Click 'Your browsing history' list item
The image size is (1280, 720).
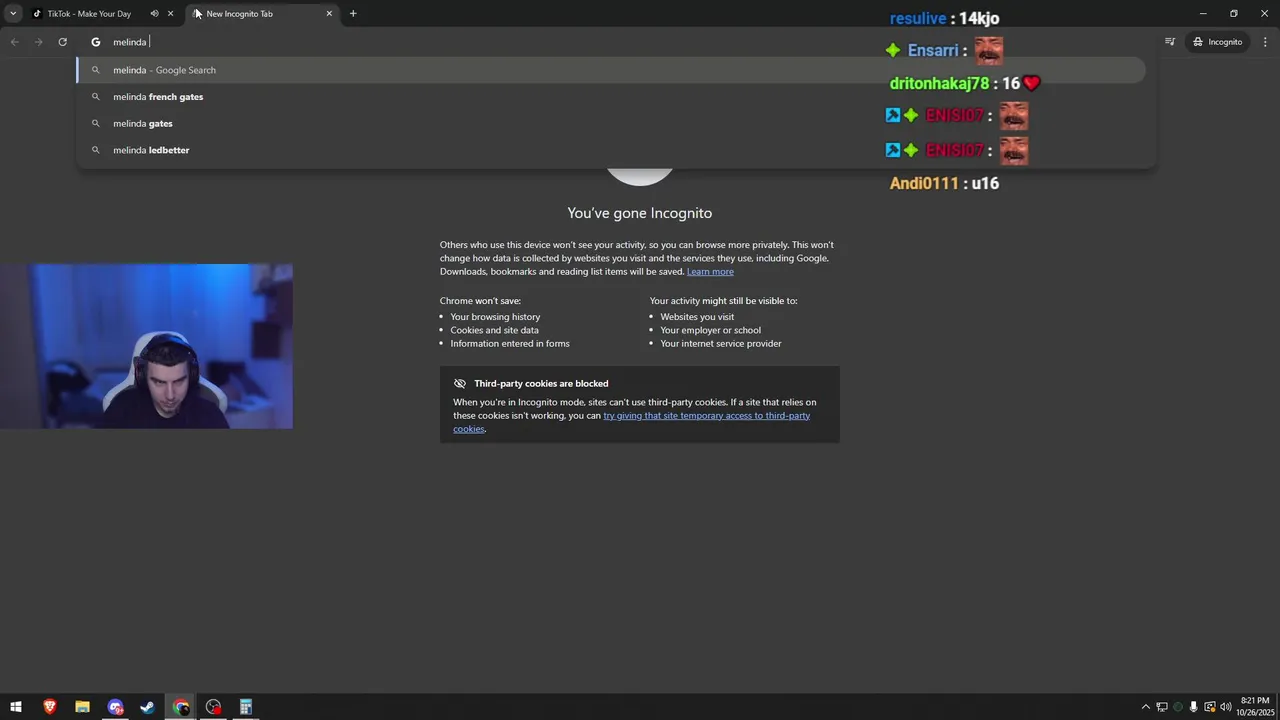(495, 317)
